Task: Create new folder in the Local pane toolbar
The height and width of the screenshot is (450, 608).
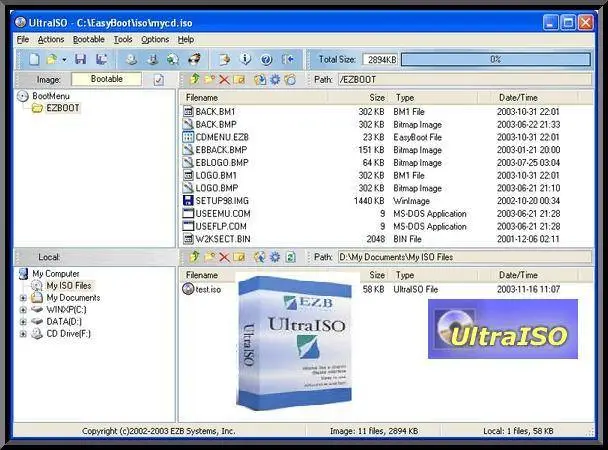Action: point(209,257)
